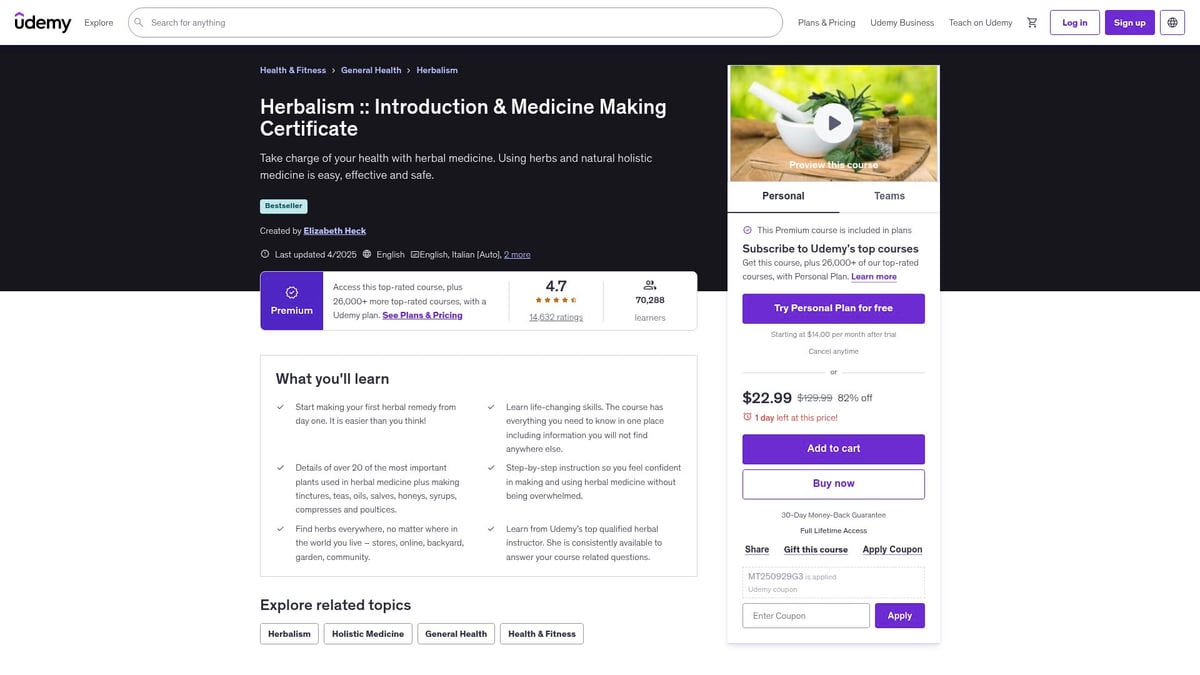Click the 'See Plans & Pricing' link
1200x675 pixels.
422,314
